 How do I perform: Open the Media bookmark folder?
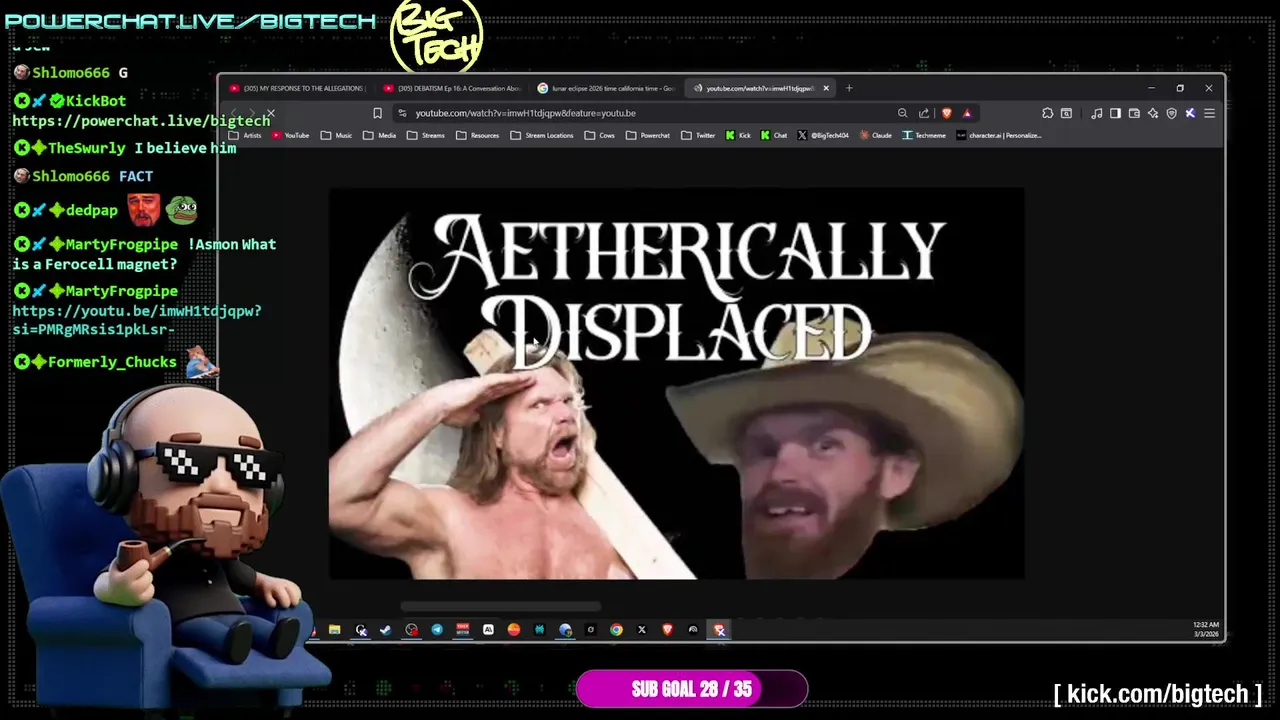[380, 135]
